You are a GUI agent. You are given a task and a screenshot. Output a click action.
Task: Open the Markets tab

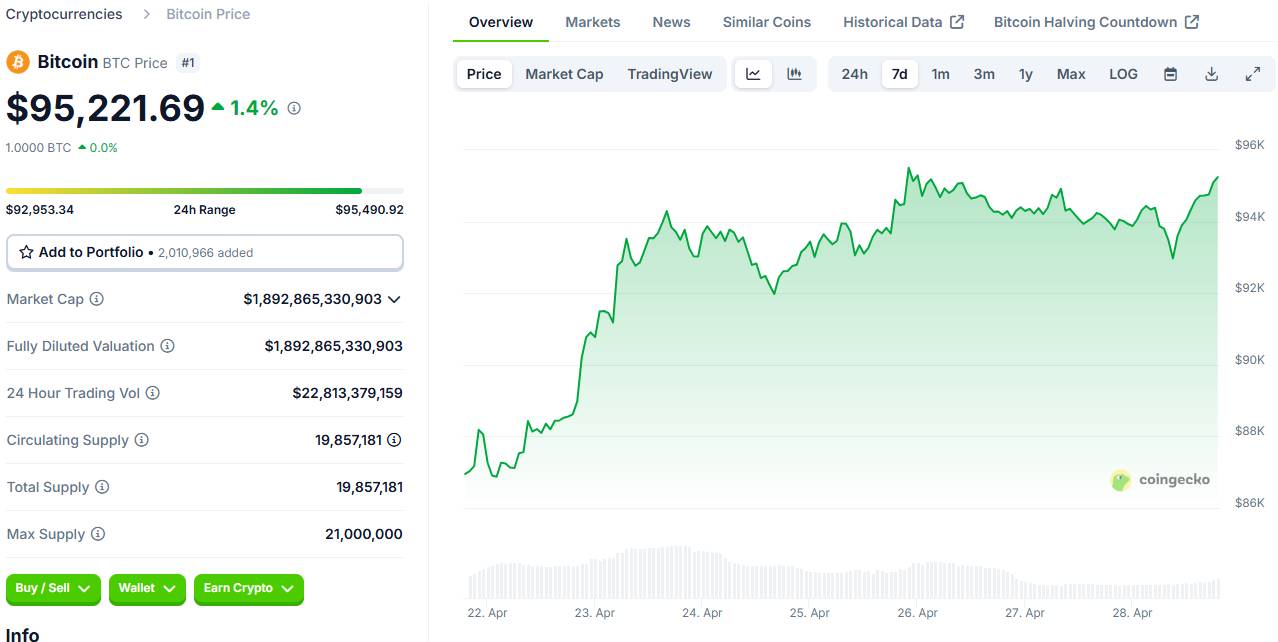592,22
